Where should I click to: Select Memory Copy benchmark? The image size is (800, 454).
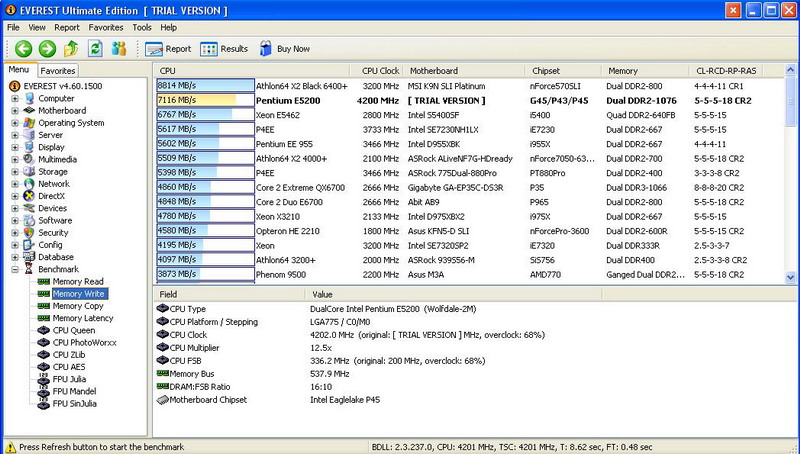78,306
